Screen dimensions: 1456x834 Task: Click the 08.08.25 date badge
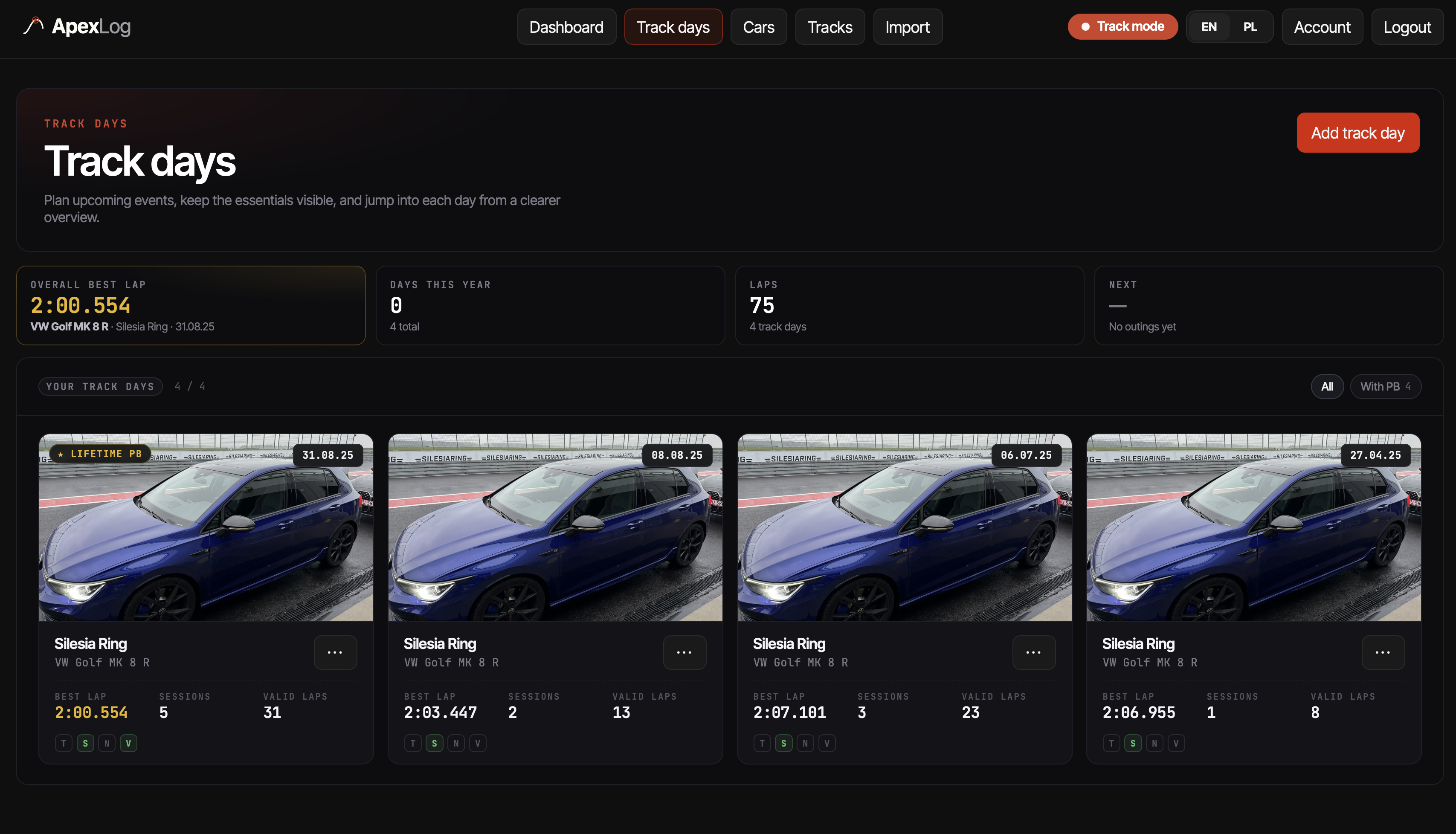tap(677, 455)
